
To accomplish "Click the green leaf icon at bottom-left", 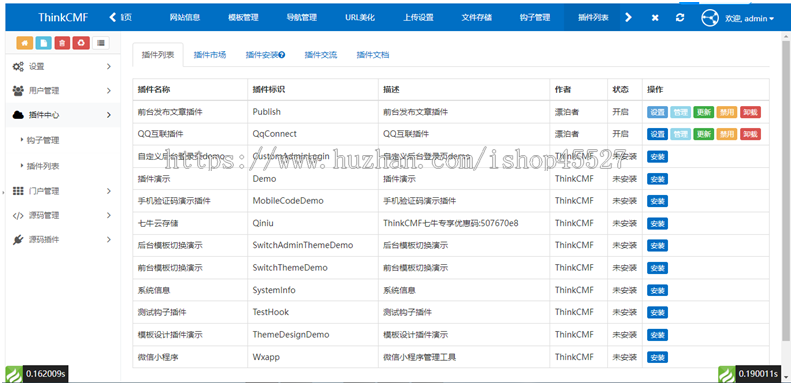I will (x=13, y=374).
